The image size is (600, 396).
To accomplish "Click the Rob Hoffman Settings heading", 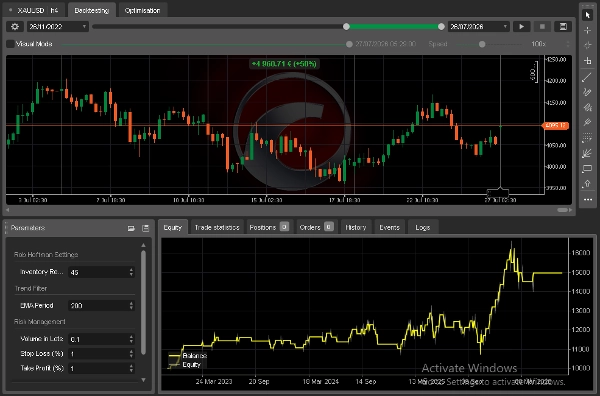I will pyautogui.click(x=46, y=254).
